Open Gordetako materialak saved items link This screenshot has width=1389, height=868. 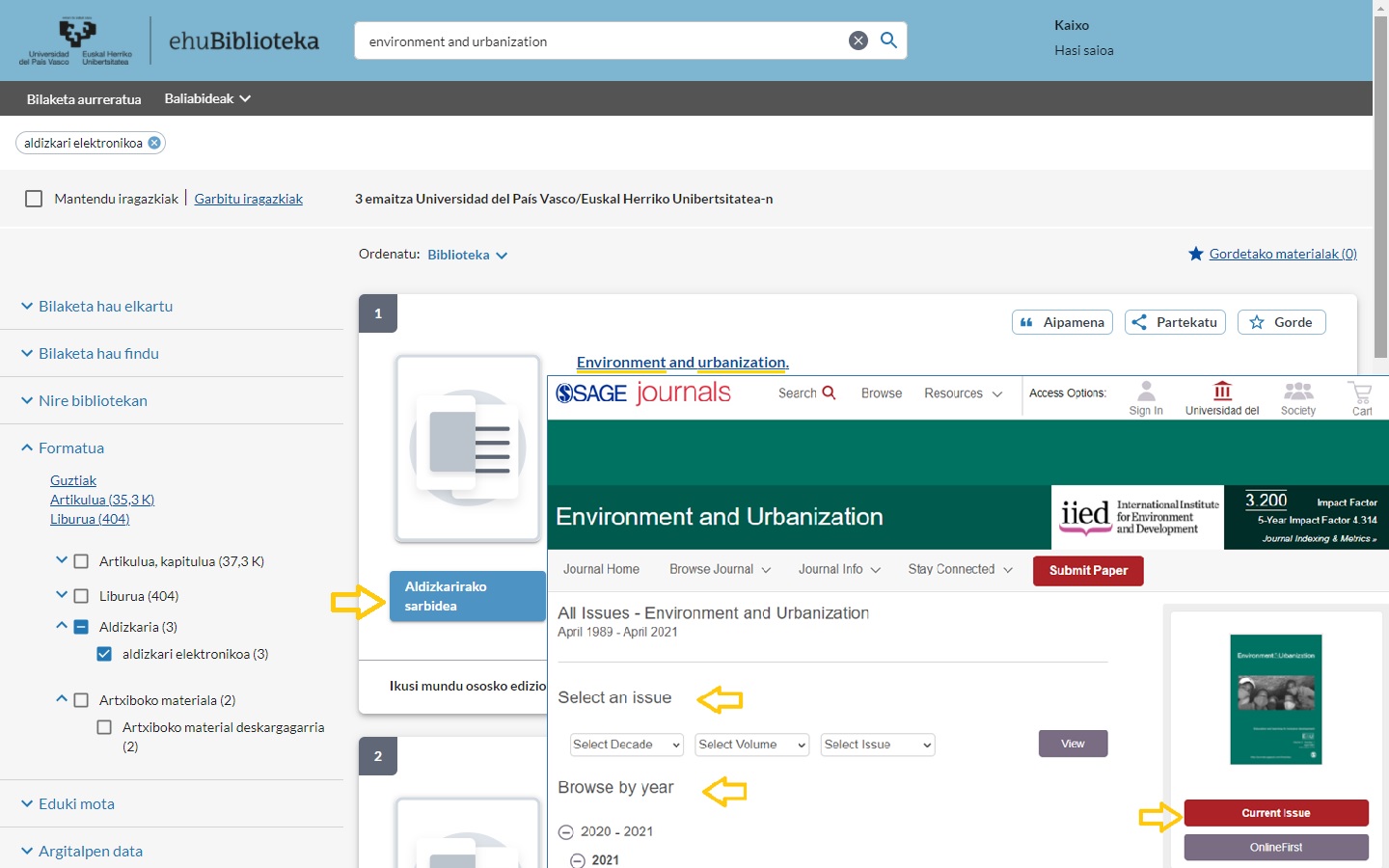point(1282,254)
